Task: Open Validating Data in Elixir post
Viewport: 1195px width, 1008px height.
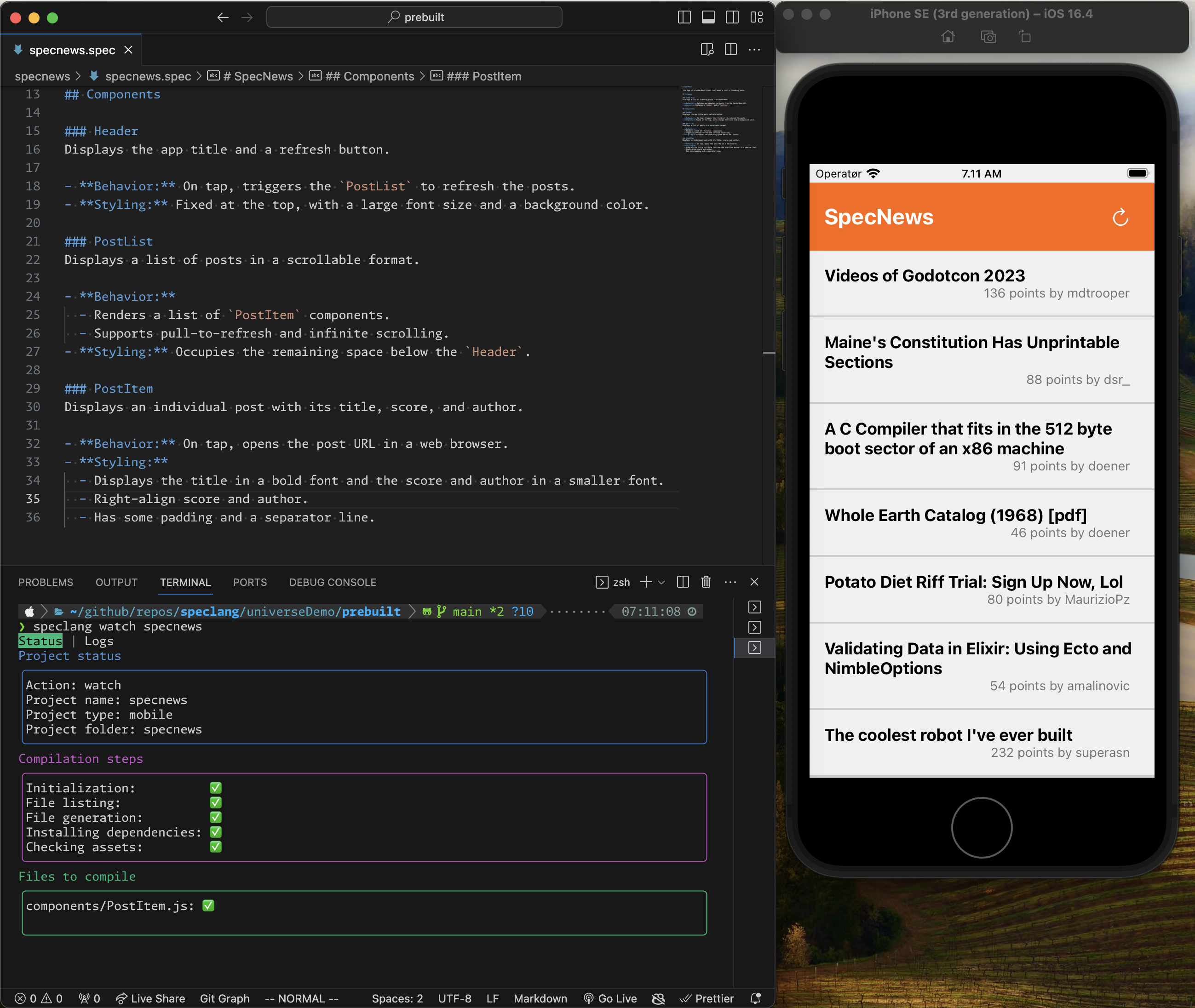Action: coord(981,666)
